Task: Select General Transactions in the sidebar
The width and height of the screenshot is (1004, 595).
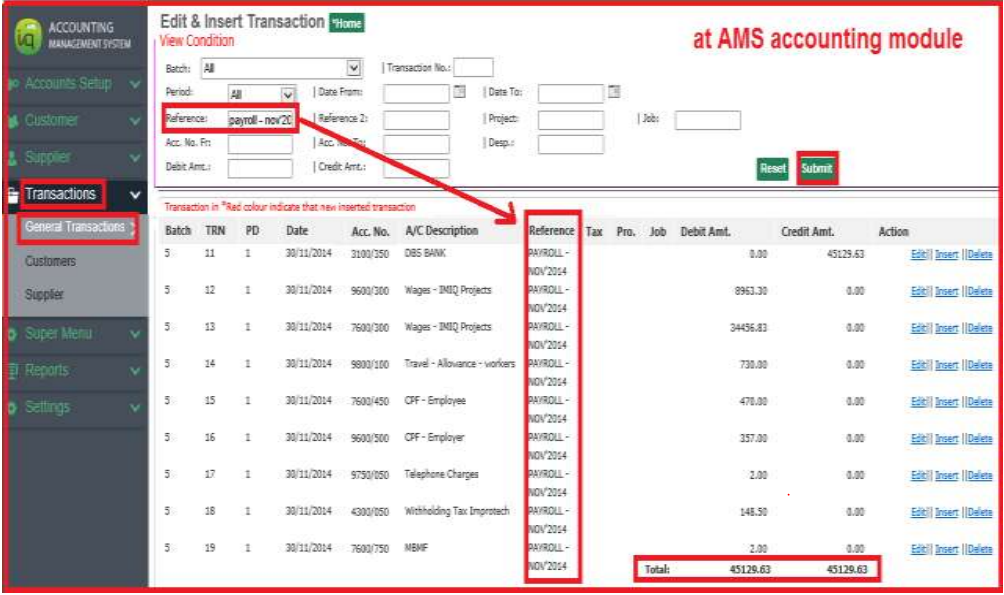Action: 75,227
